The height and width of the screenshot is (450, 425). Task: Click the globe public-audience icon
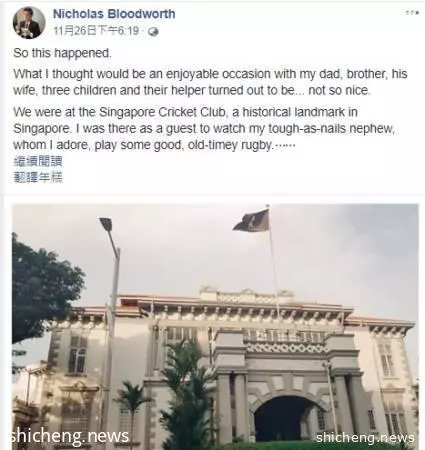(x=154, y=32)
